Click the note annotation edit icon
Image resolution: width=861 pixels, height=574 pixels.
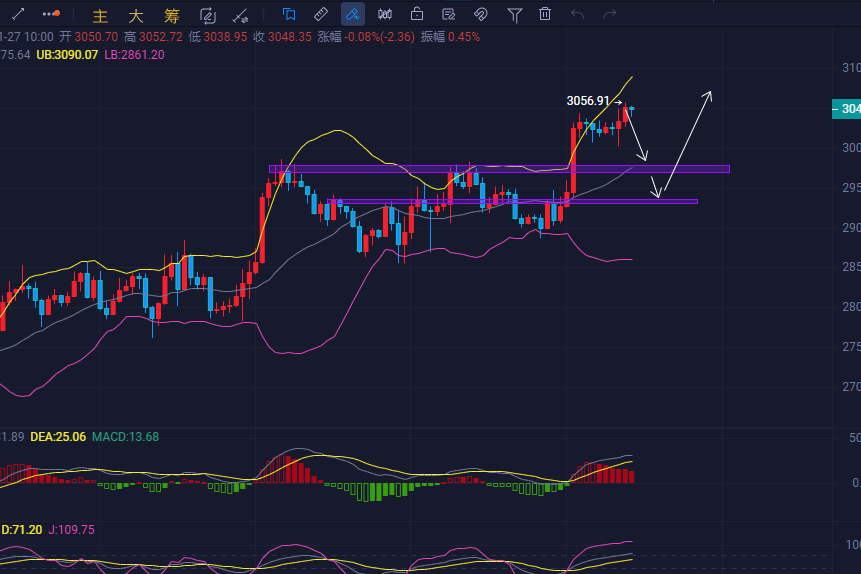coord(449,14)
